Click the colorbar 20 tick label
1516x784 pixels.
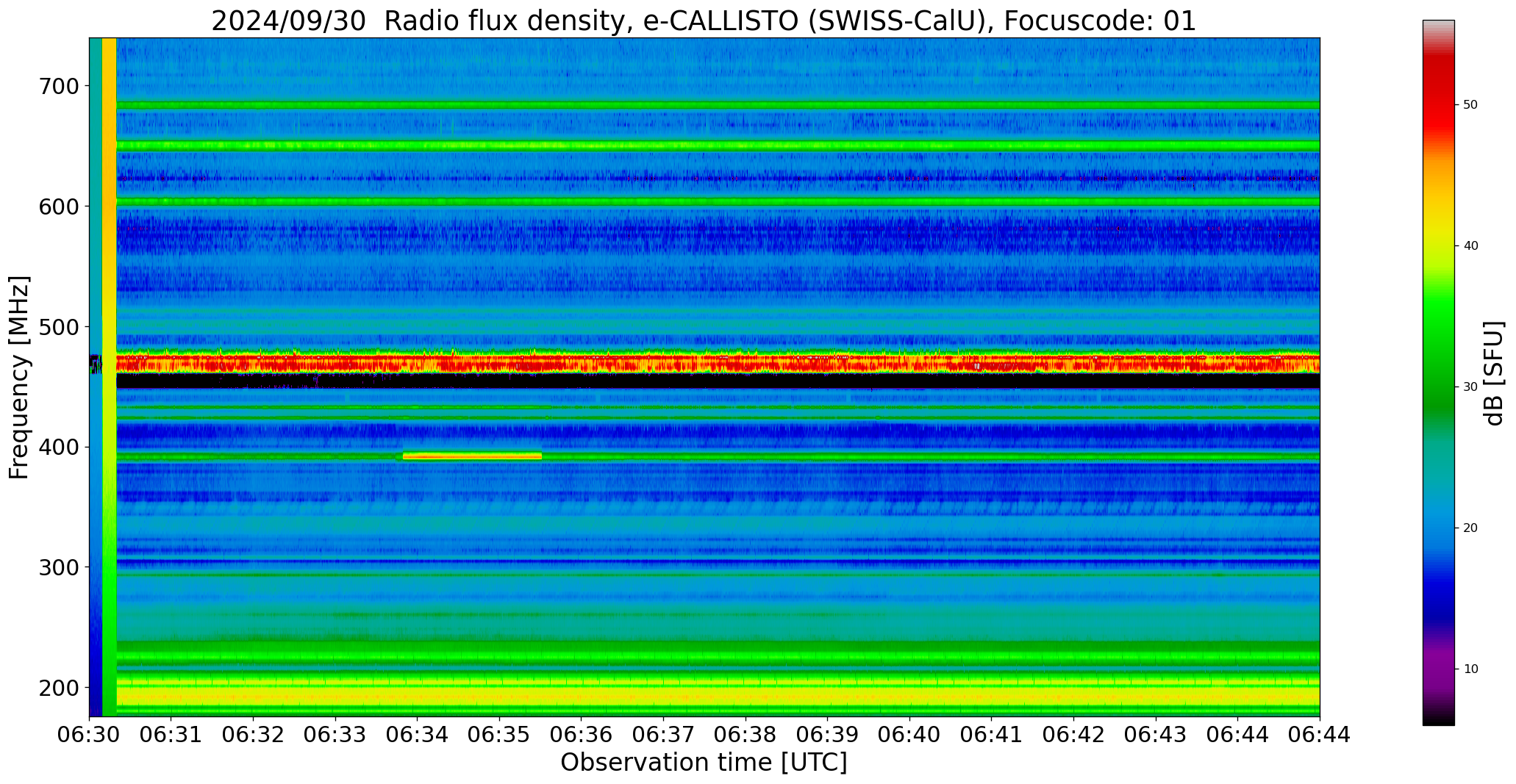(1470, 528)
